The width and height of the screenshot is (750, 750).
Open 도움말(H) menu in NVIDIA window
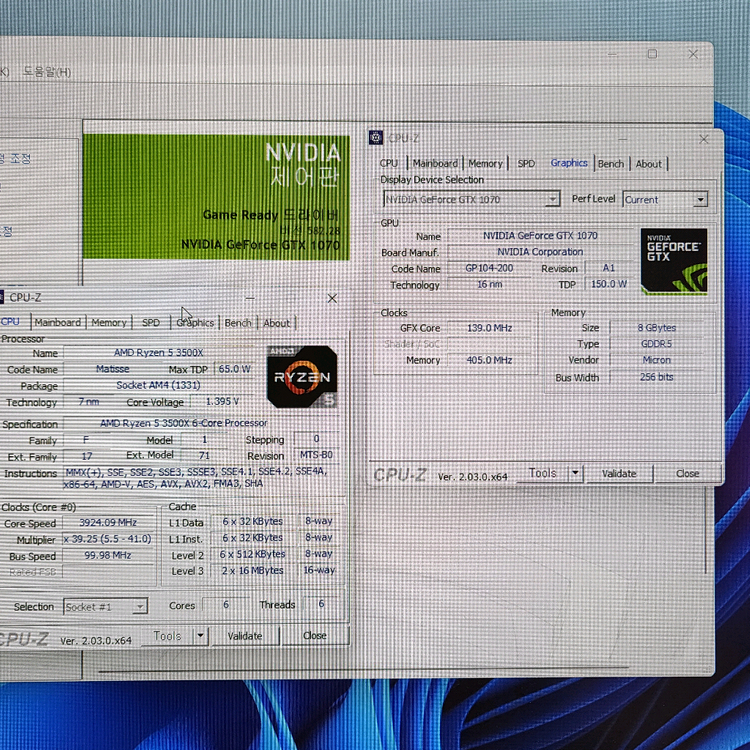click(x=47, y=72)
